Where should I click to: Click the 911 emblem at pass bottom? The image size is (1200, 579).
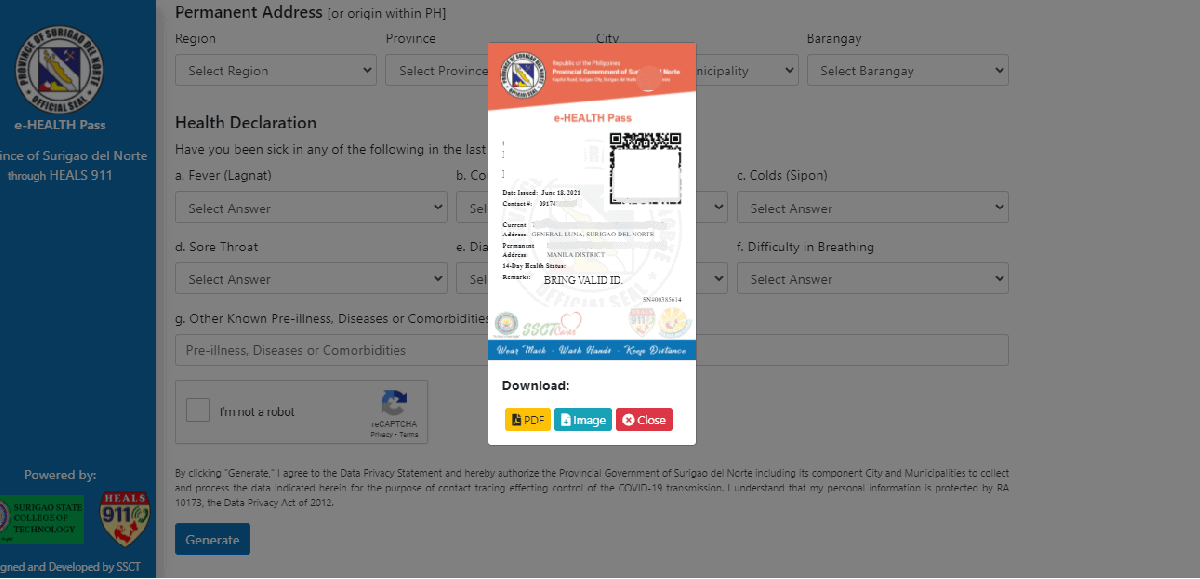tap(641, 322)
